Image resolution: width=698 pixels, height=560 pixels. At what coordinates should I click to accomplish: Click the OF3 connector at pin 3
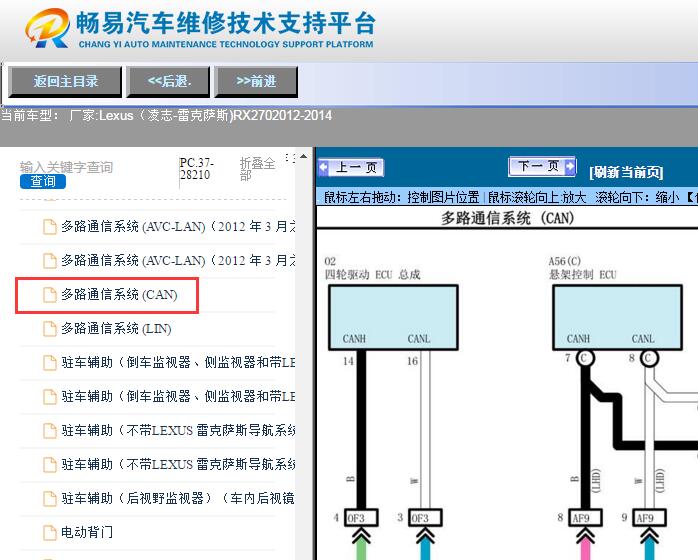tap(426, 518)
